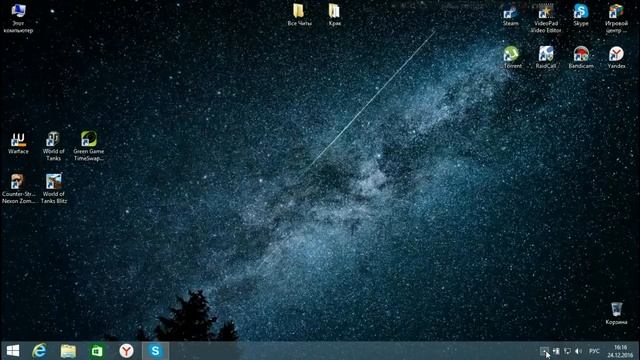Select the 'Игровой центр' shortcut
640x360 pixels.
pyautogui.click(x=616, y=19)
